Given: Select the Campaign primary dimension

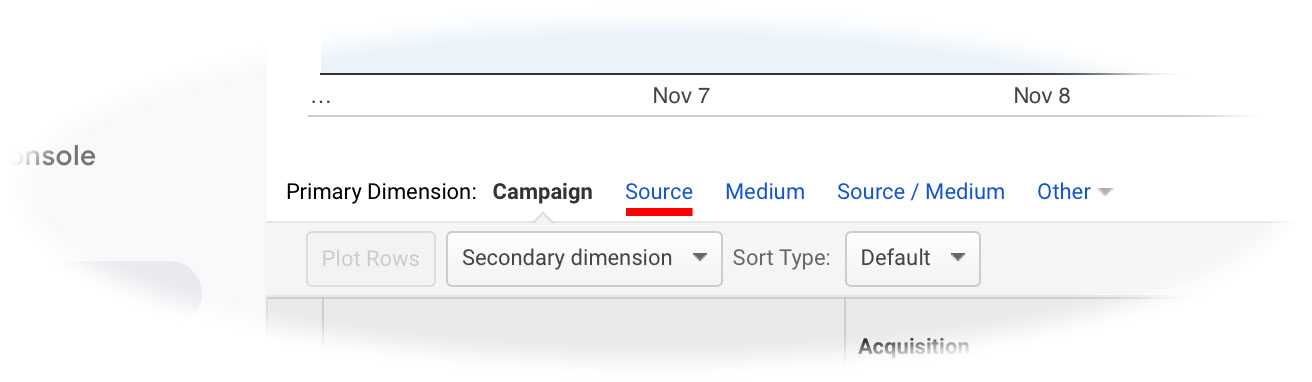Looking at the screenshot, I should click(x=542, y=191).
